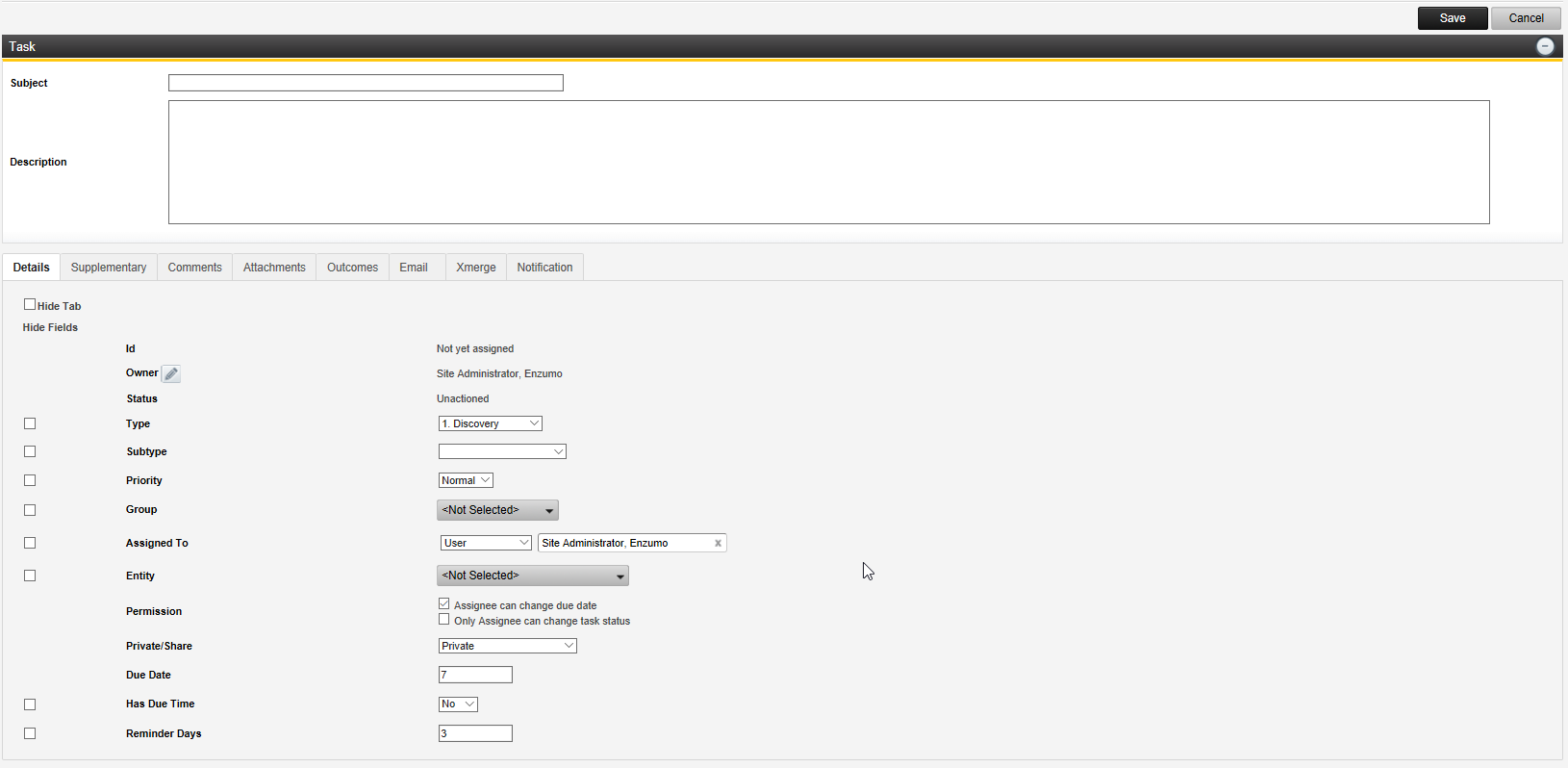Check the hide field box for Subtype
Screen dimensions: 1568x768
30,451
